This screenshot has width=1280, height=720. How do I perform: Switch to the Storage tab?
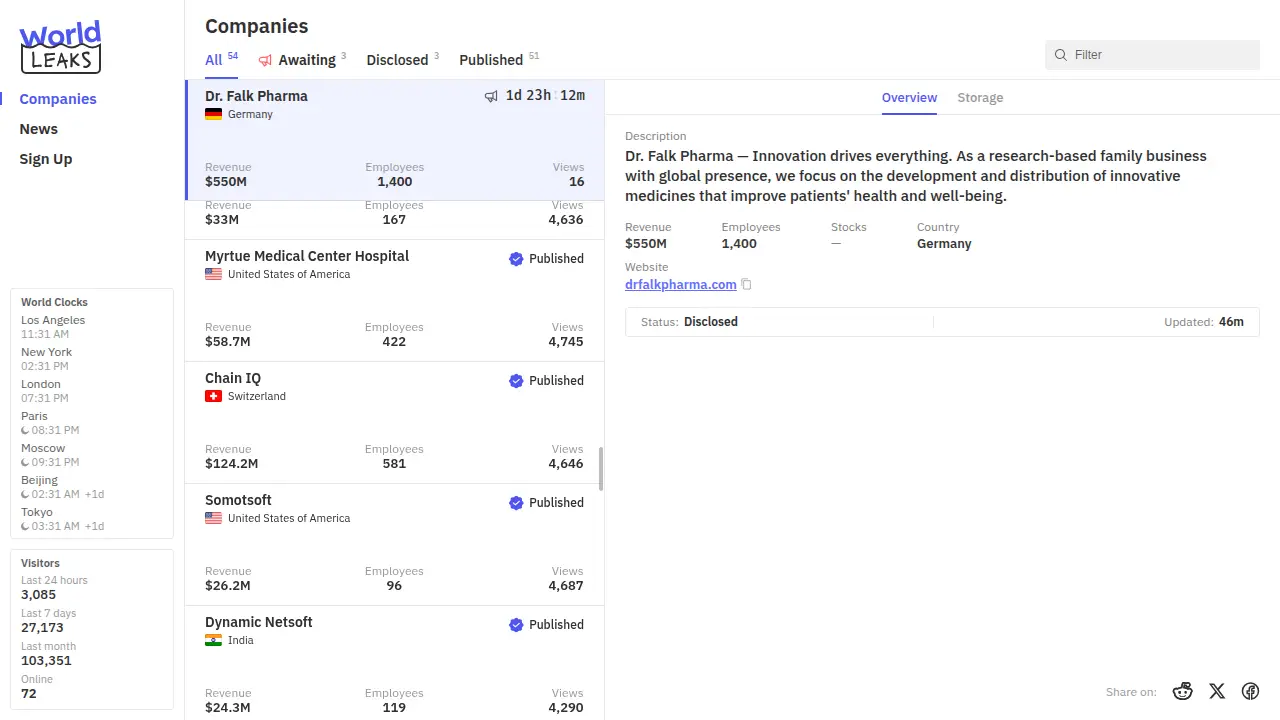click(980, 98)
